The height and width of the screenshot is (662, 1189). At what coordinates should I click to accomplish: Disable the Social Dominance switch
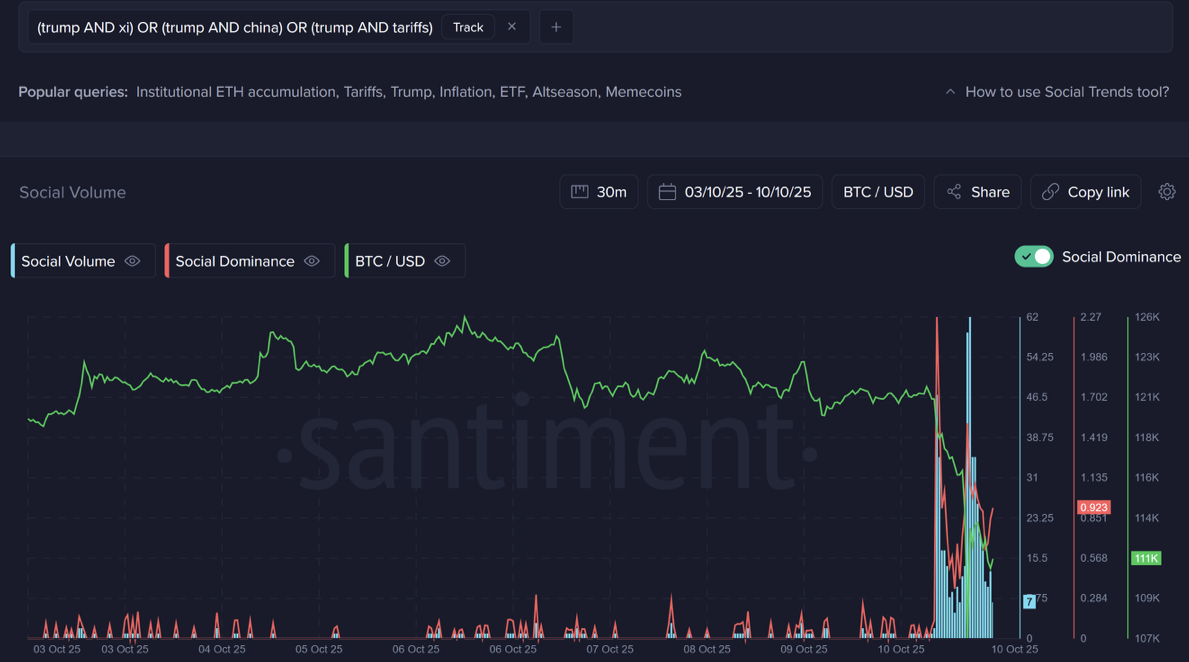[x=1034, y=256]
